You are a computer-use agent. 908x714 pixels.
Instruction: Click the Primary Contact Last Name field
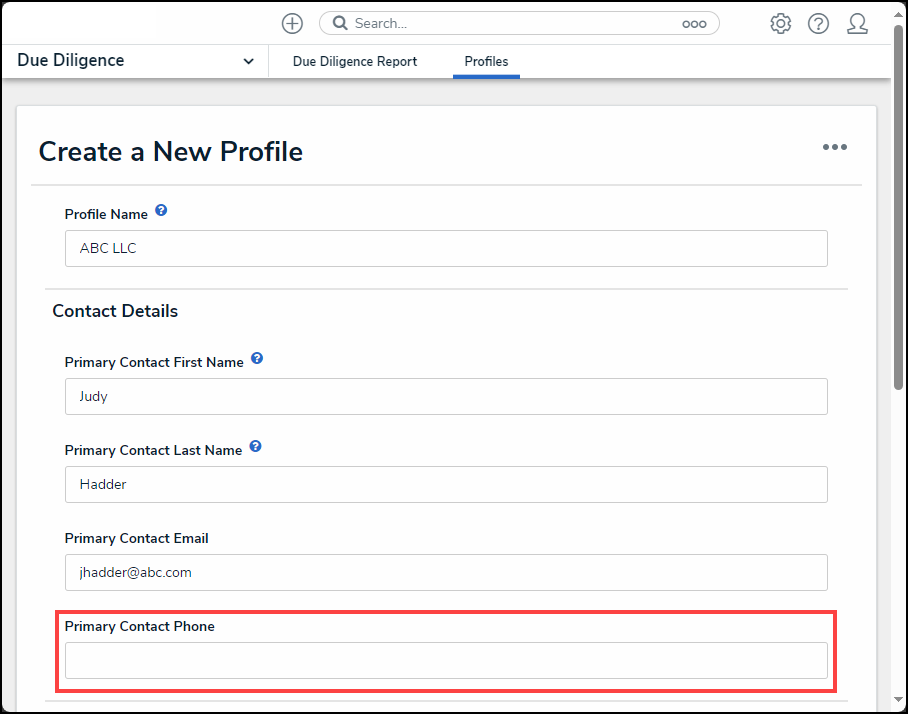click(x=446, y=485)
